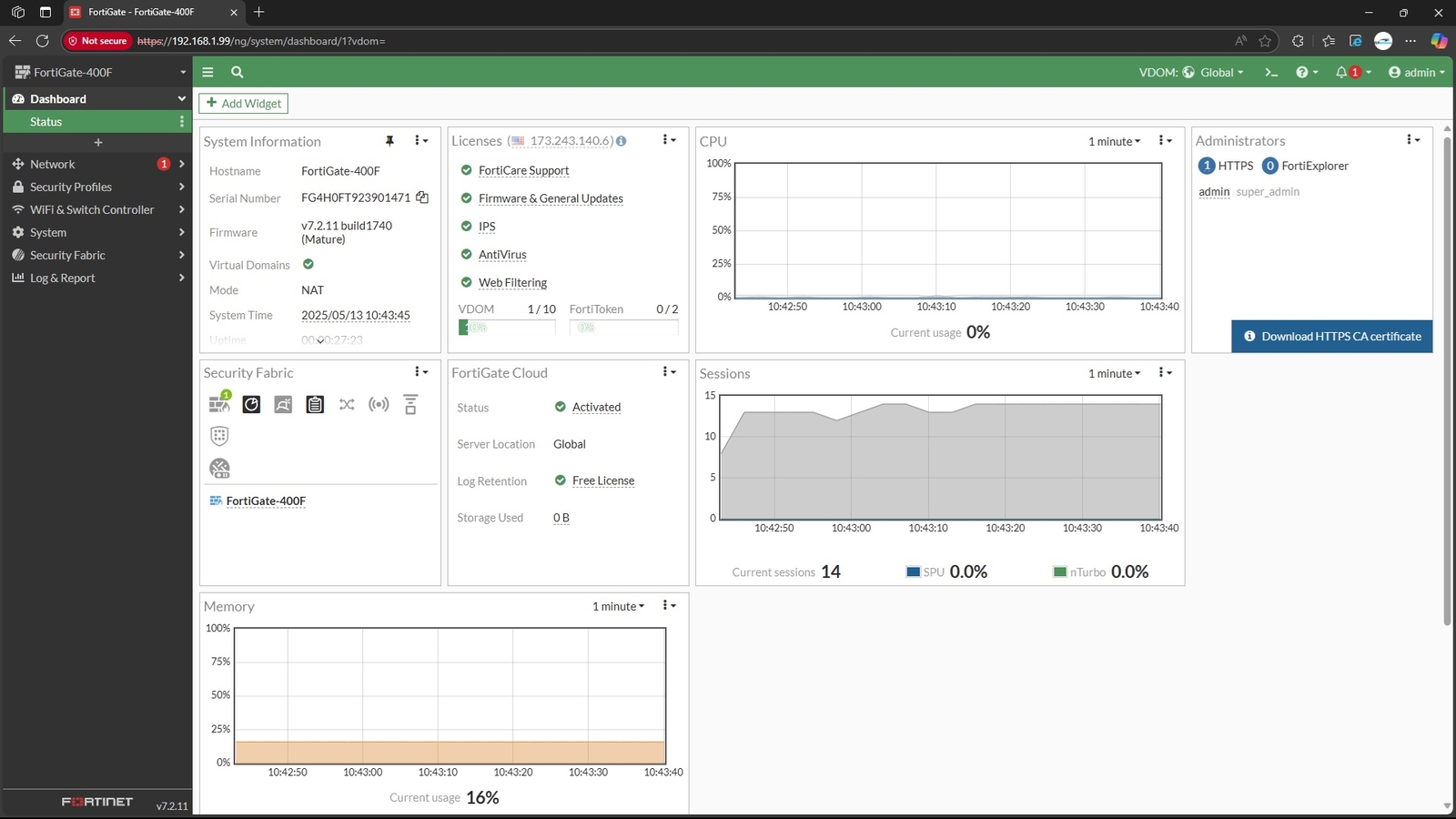The width and height of the screenshot is (1456, 819).
Task: Click the Add Widget button
Action: 244,104
